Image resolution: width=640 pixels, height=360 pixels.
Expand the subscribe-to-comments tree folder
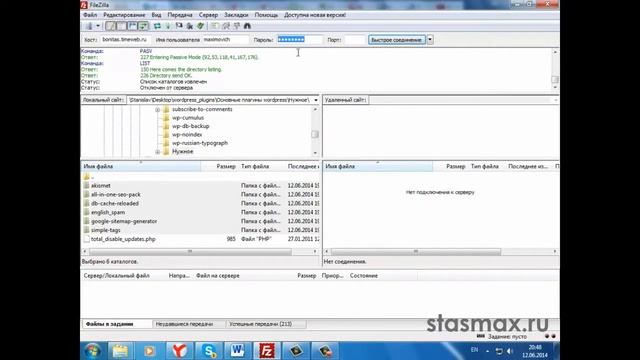click(158, 110)
